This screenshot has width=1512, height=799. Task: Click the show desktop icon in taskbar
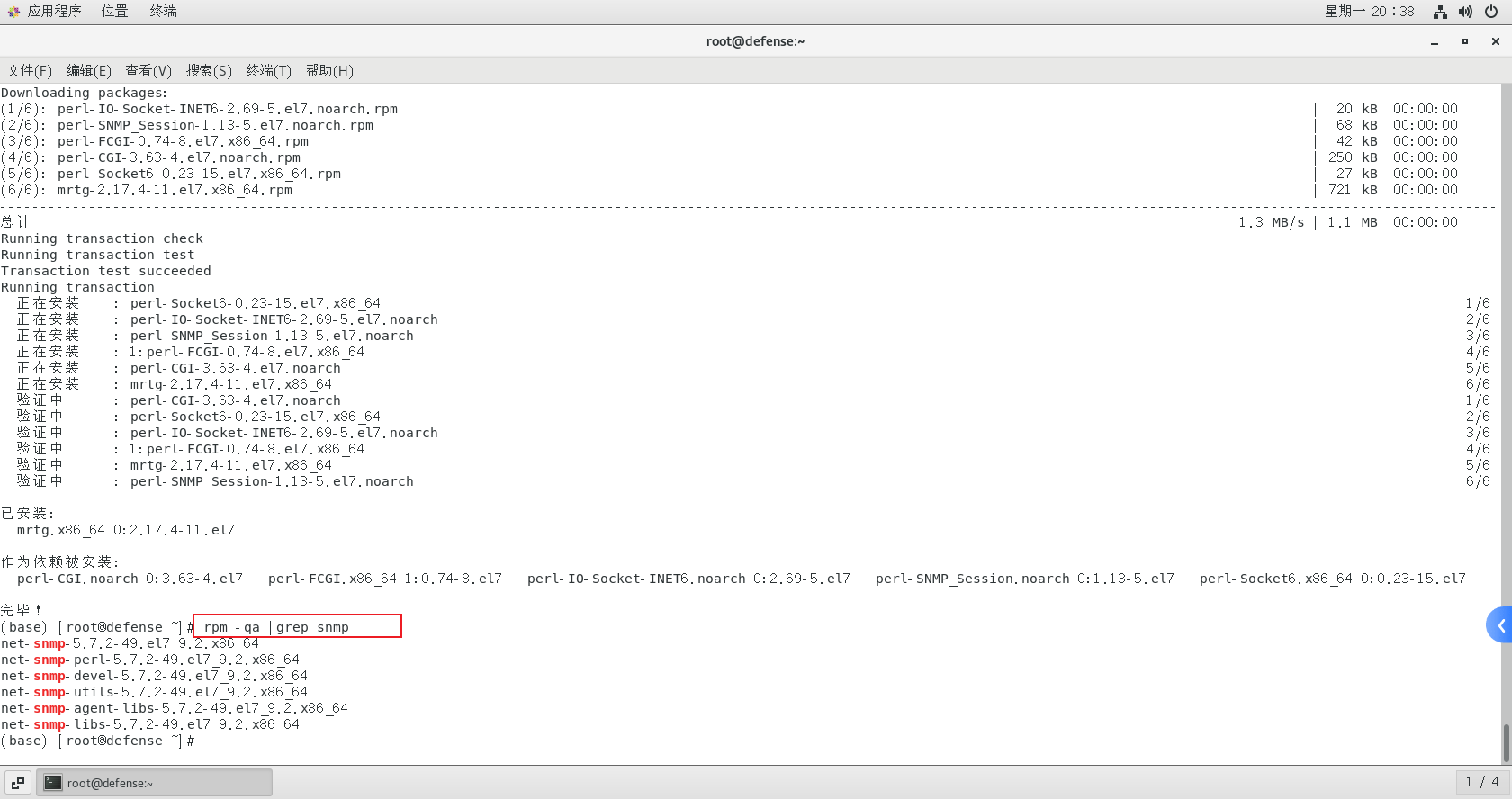pyautogui.click(x=18, y=783)
